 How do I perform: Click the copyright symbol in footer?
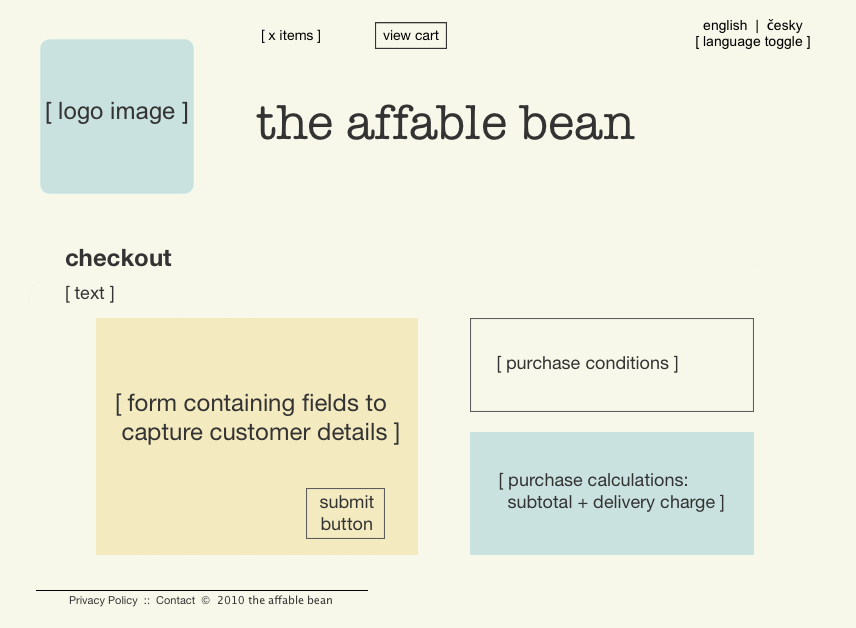coord(205,601)
